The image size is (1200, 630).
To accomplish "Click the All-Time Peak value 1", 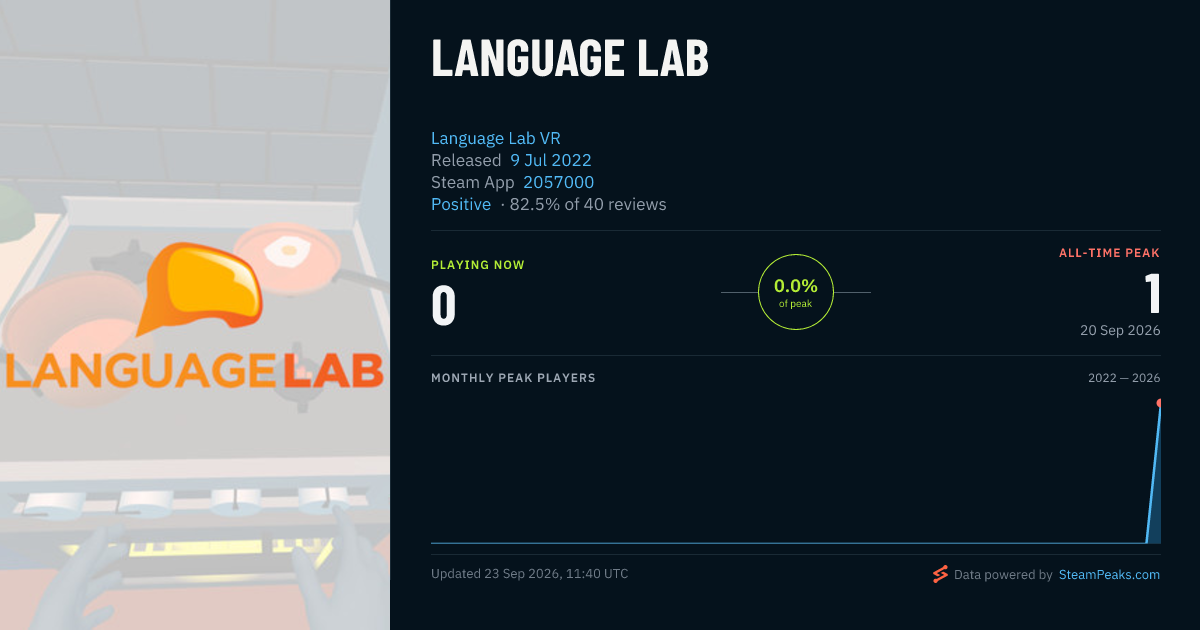I will pos(1152,295).
